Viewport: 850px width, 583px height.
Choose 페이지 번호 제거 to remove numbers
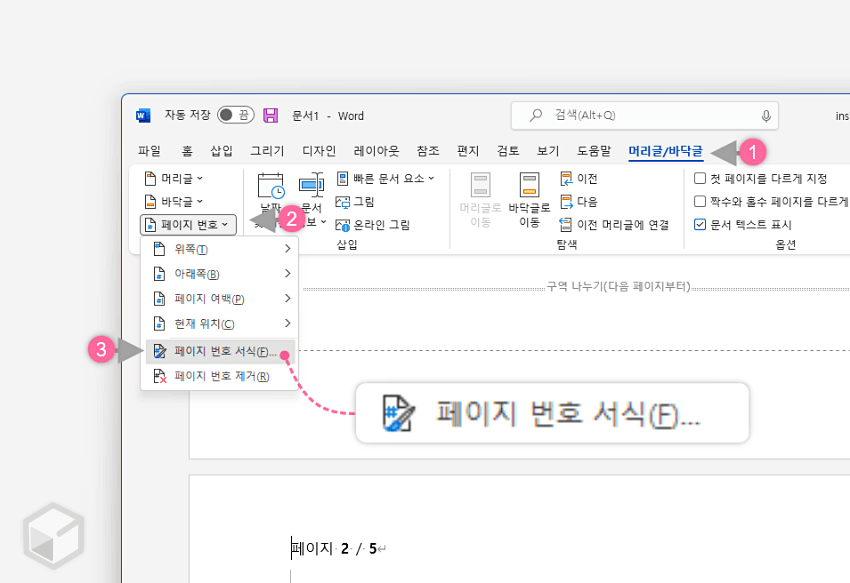pyautogui.click(x=217, y=374)
